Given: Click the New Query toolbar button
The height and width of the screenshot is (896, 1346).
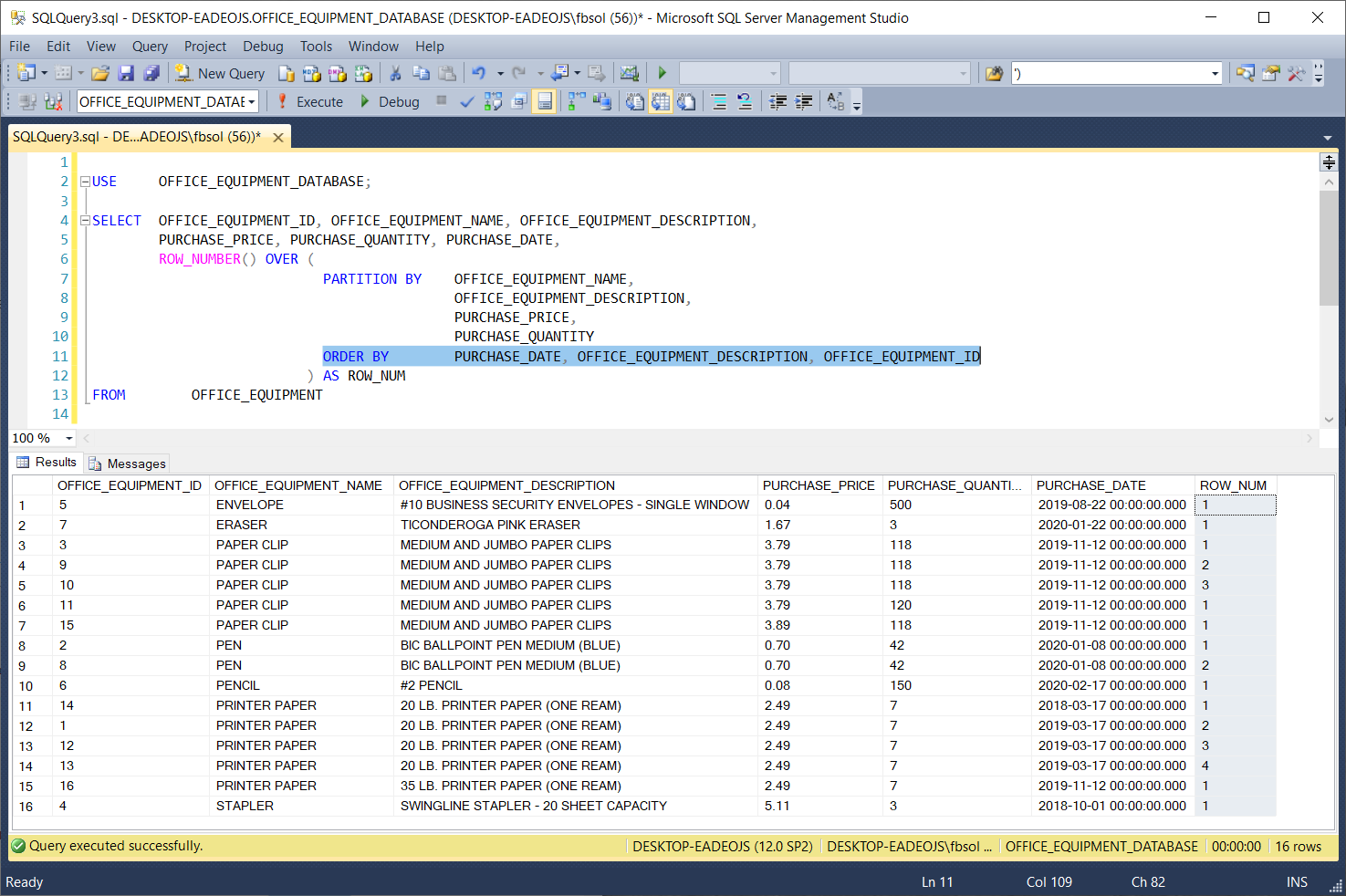Looking at the screenshot, I should coord(220,74).
